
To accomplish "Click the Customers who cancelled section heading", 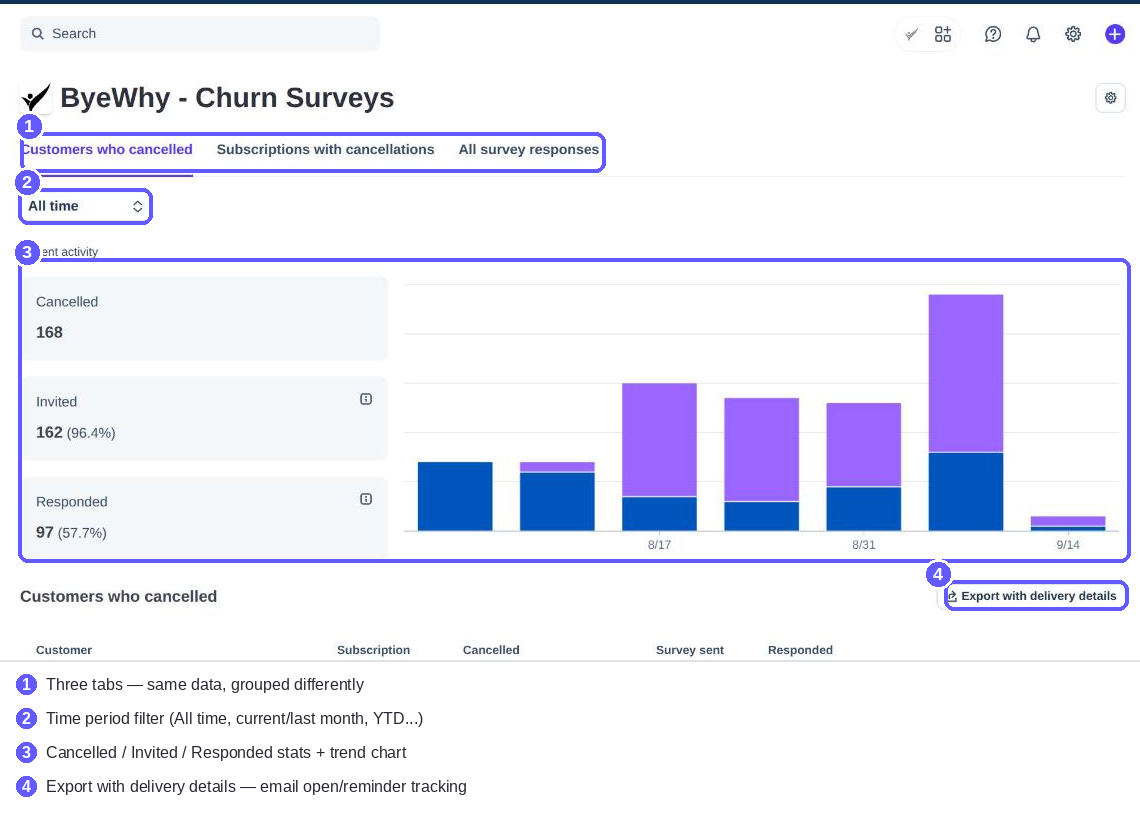I will 119,596.
